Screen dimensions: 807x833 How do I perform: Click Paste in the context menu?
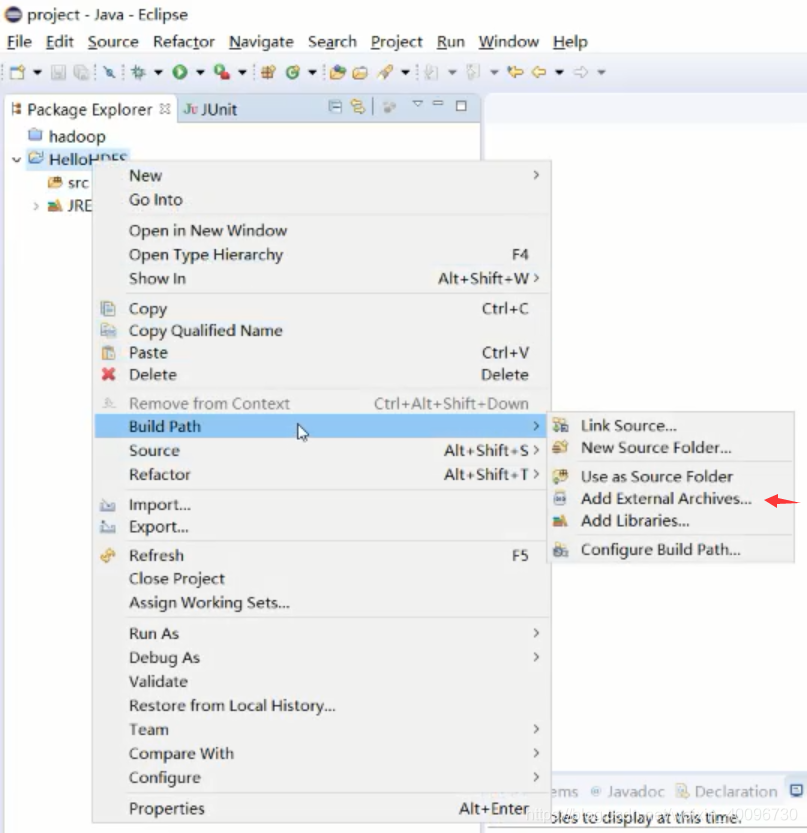click(x=321, y=353)
